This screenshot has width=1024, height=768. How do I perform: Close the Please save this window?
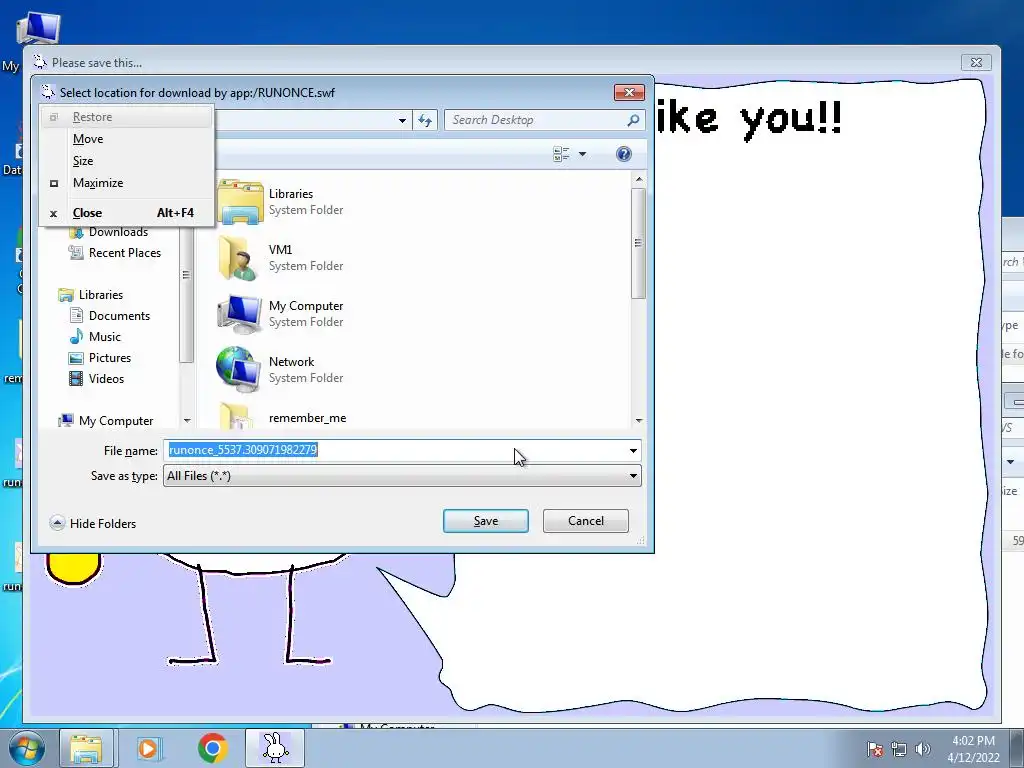pos(976,62)
